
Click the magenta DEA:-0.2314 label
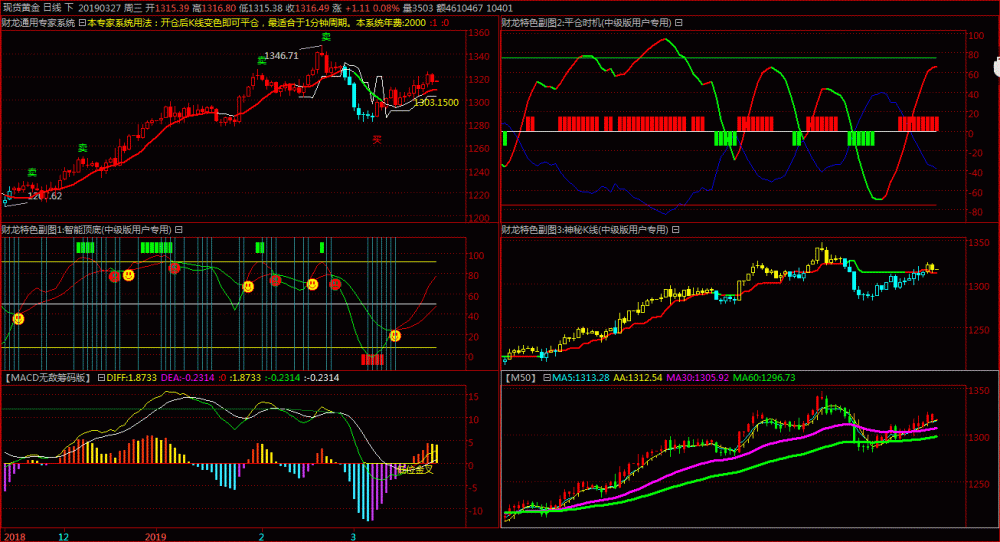[x=188, y=377]
